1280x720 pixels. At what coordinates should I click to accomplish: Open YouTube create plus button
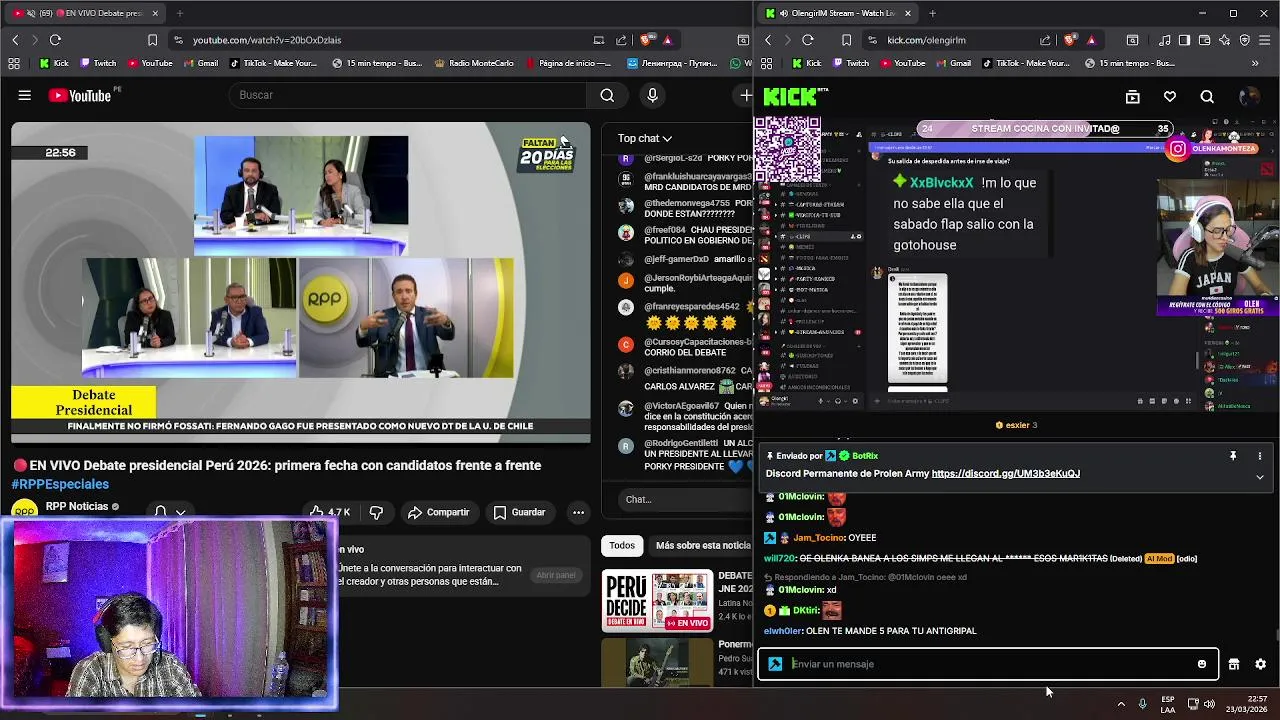[745, 95]
